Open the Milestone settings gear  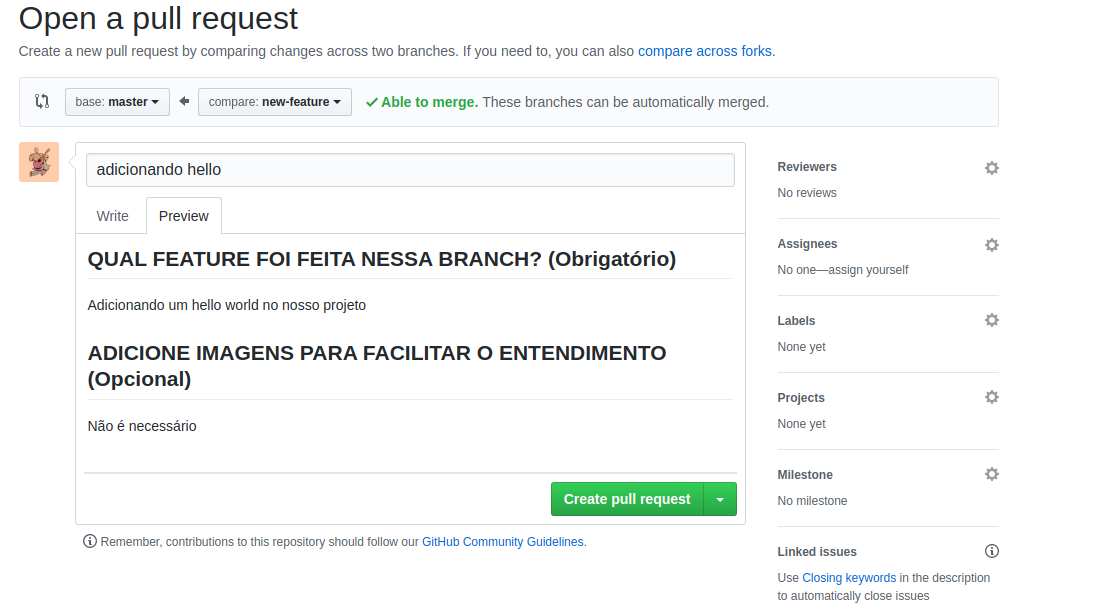(x=991, y=474)
